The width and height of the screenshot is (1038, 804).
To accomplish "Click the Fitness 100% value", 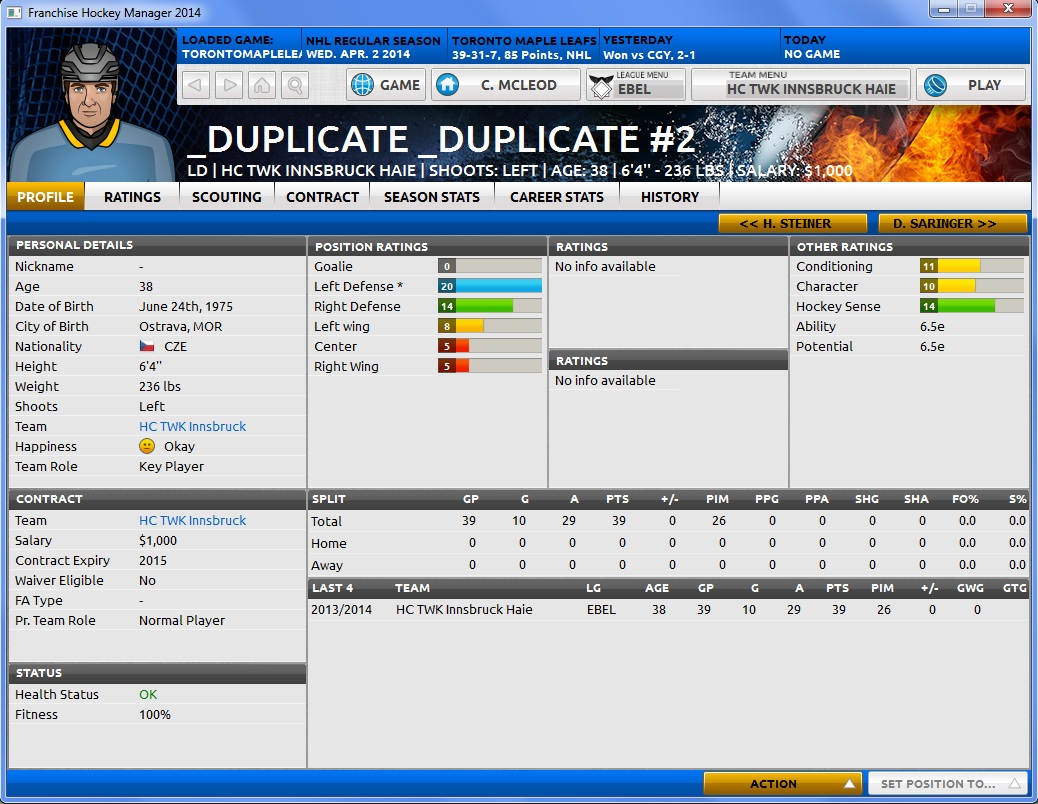I will click(x=155, y=715).
